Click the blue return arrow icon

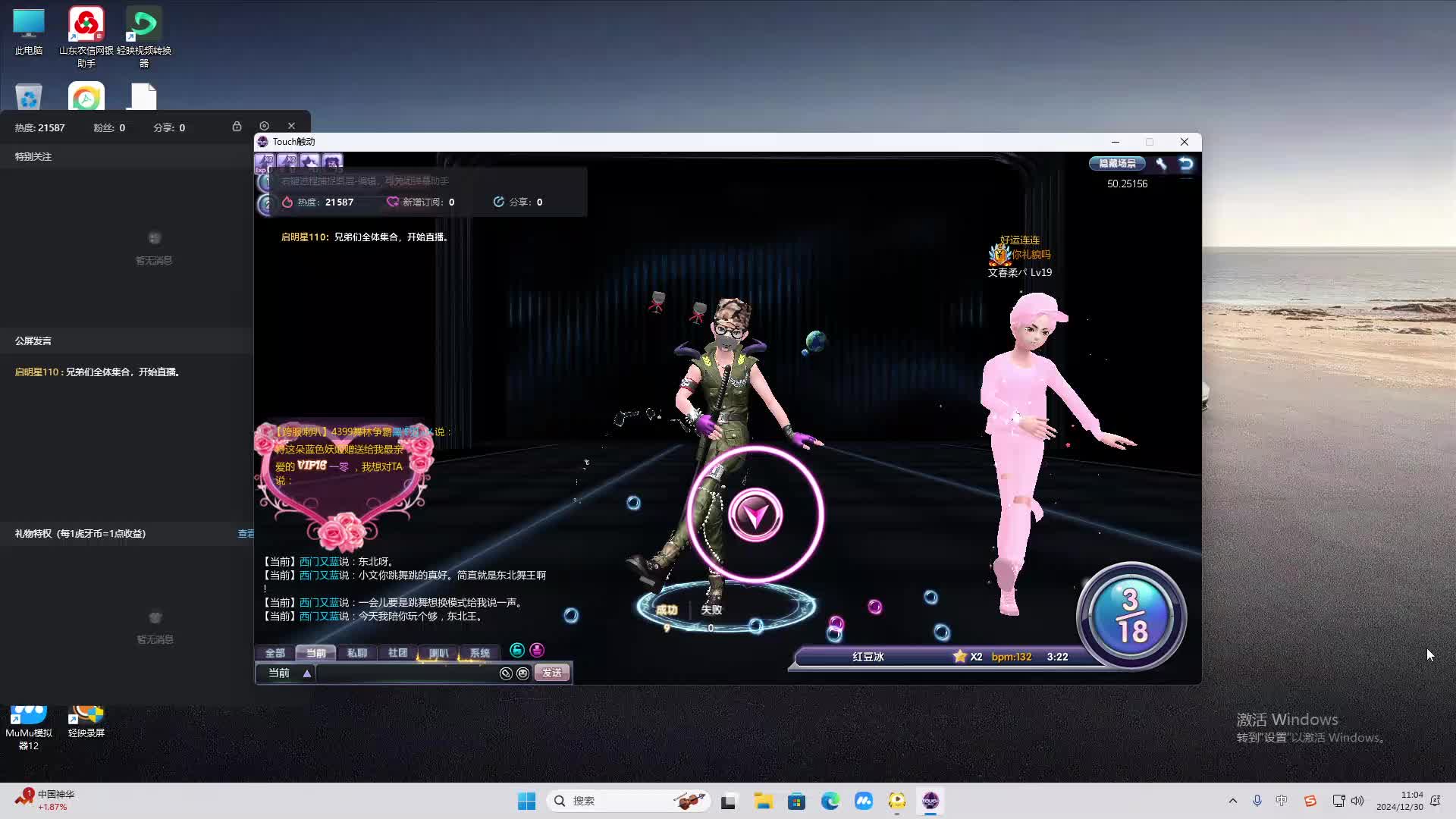(1186, 164)
